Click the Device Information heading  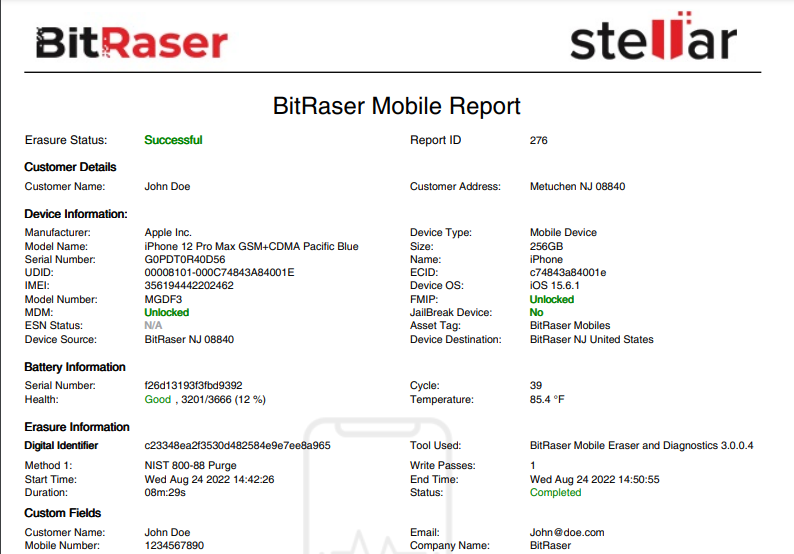coord(75,214)
